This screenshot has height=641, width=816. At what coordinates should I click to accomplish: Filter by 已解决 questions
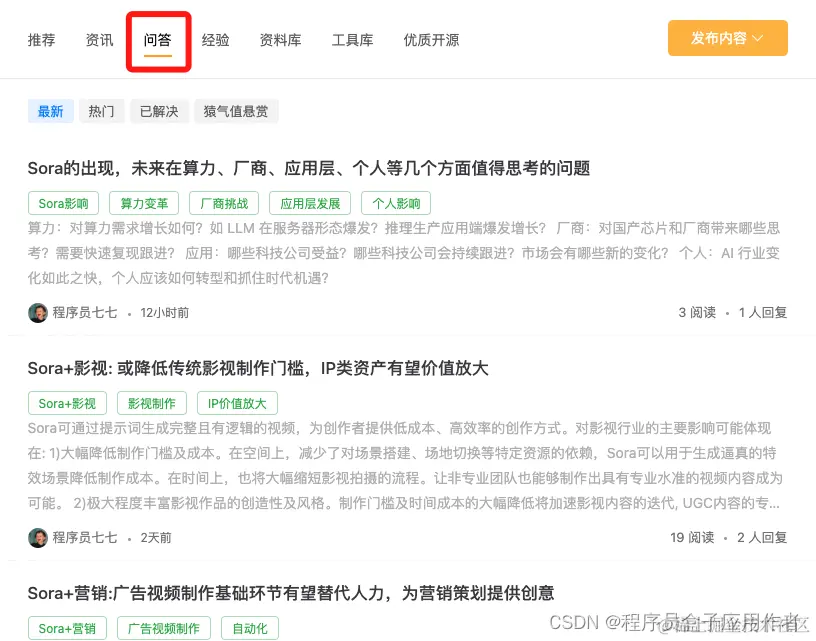[x=159, y=111]
